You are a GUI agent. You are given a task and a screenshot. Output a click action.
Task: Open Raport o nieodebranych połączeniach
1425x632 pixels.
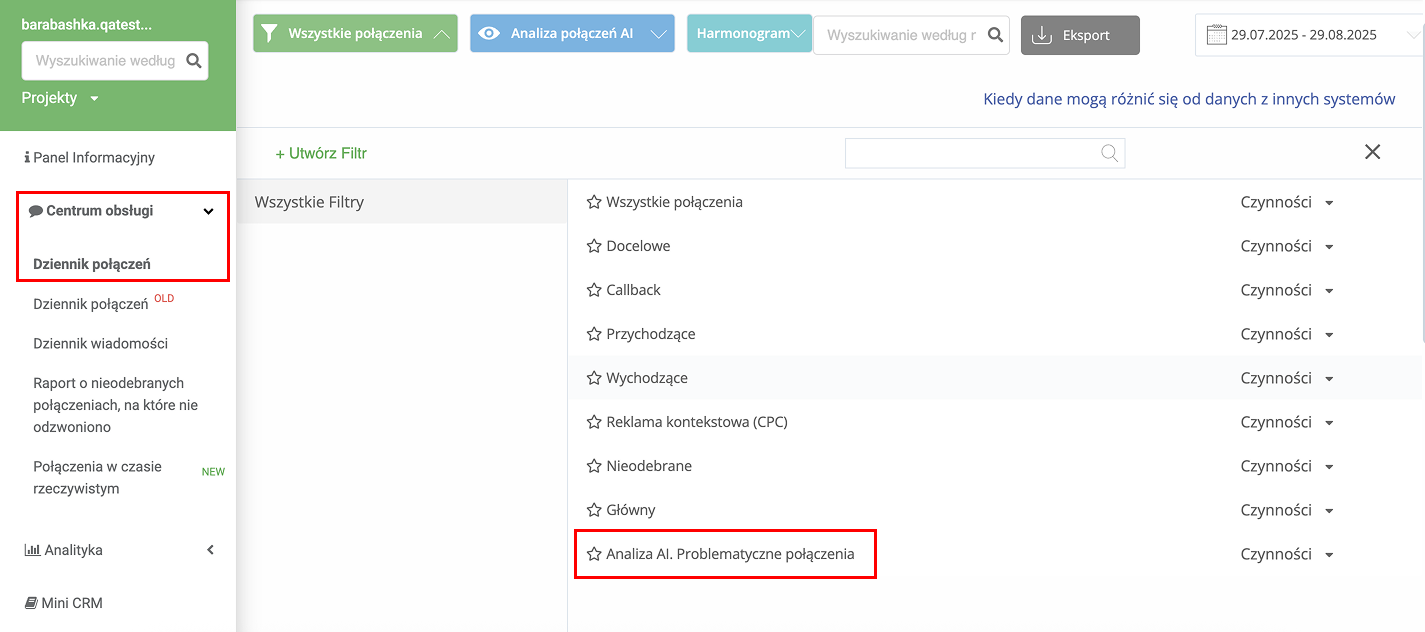point(115,405)
